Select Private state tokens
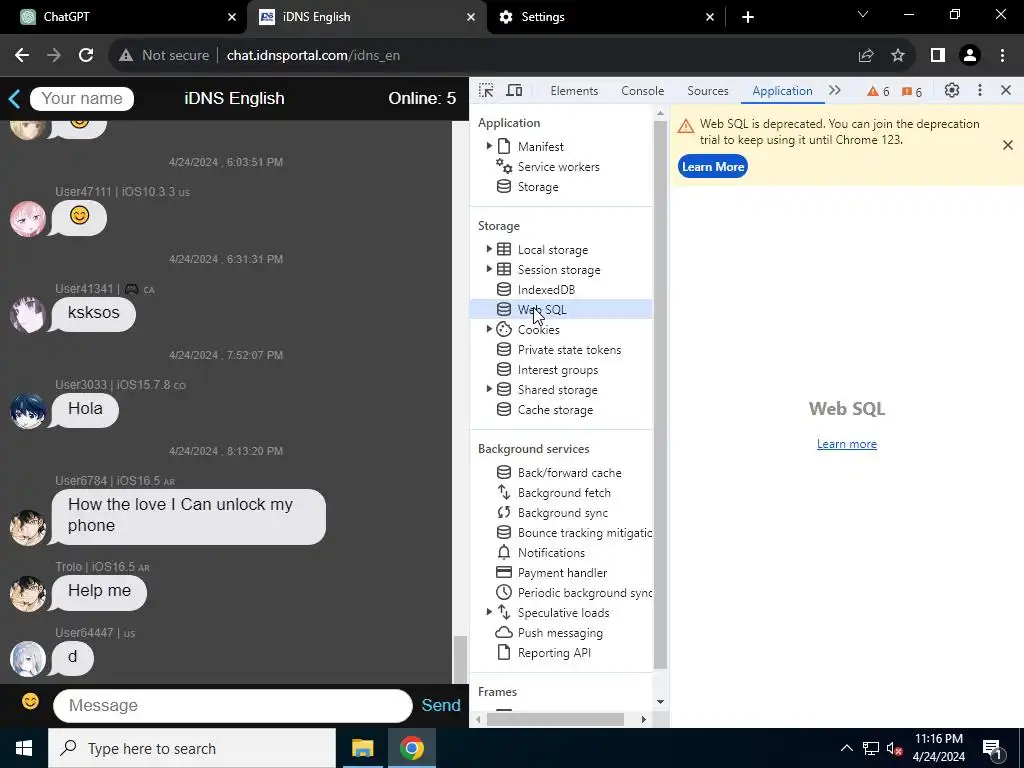Image resolution: width=1024 pixels, height=768 pixels. pyautogui.click(x=569, y=349)
